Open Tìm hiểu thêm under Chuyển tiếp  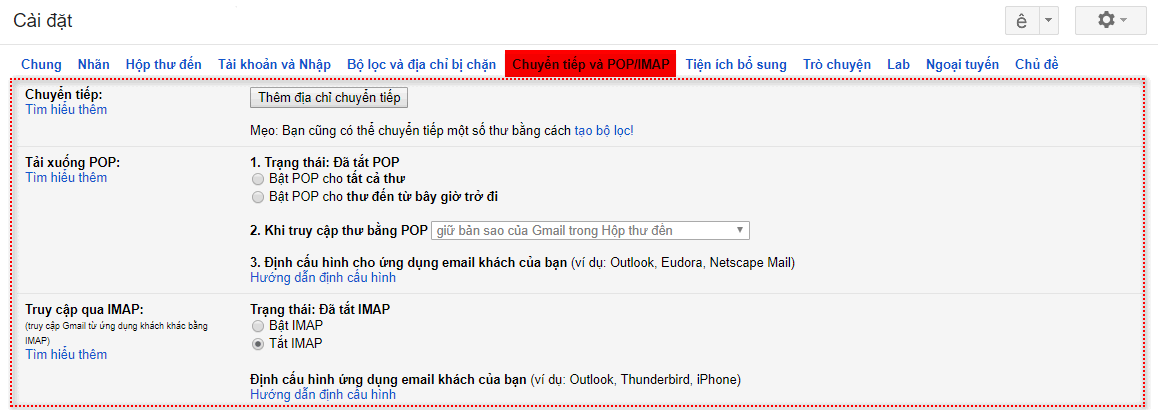coord(66,109)
